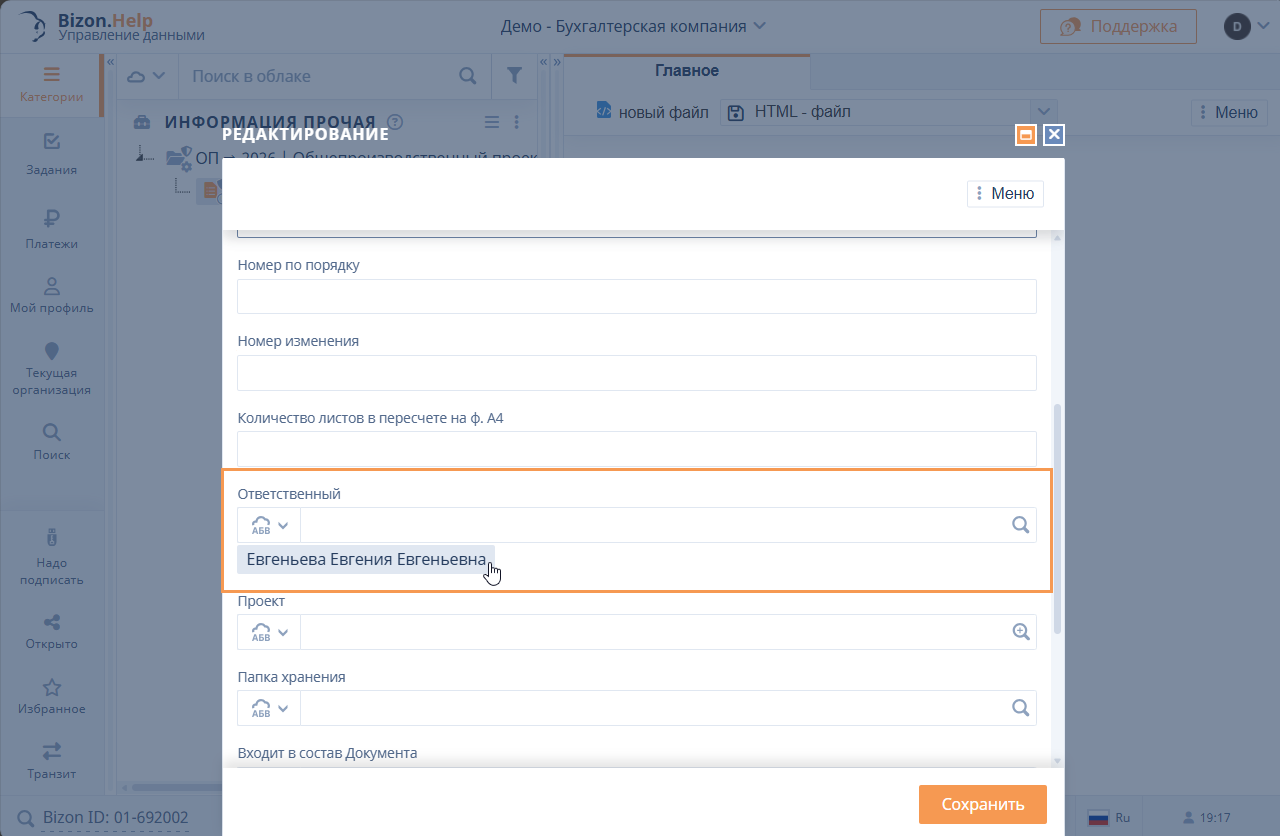
Task: Open the Задания sidebar section
Action: (x=52, y=153)
